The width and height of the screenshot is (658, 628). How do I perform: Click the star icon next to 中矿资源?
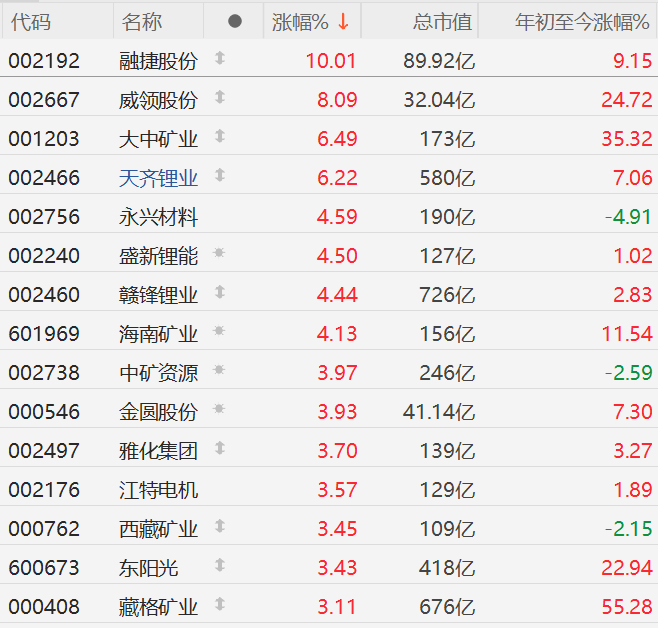219,370
